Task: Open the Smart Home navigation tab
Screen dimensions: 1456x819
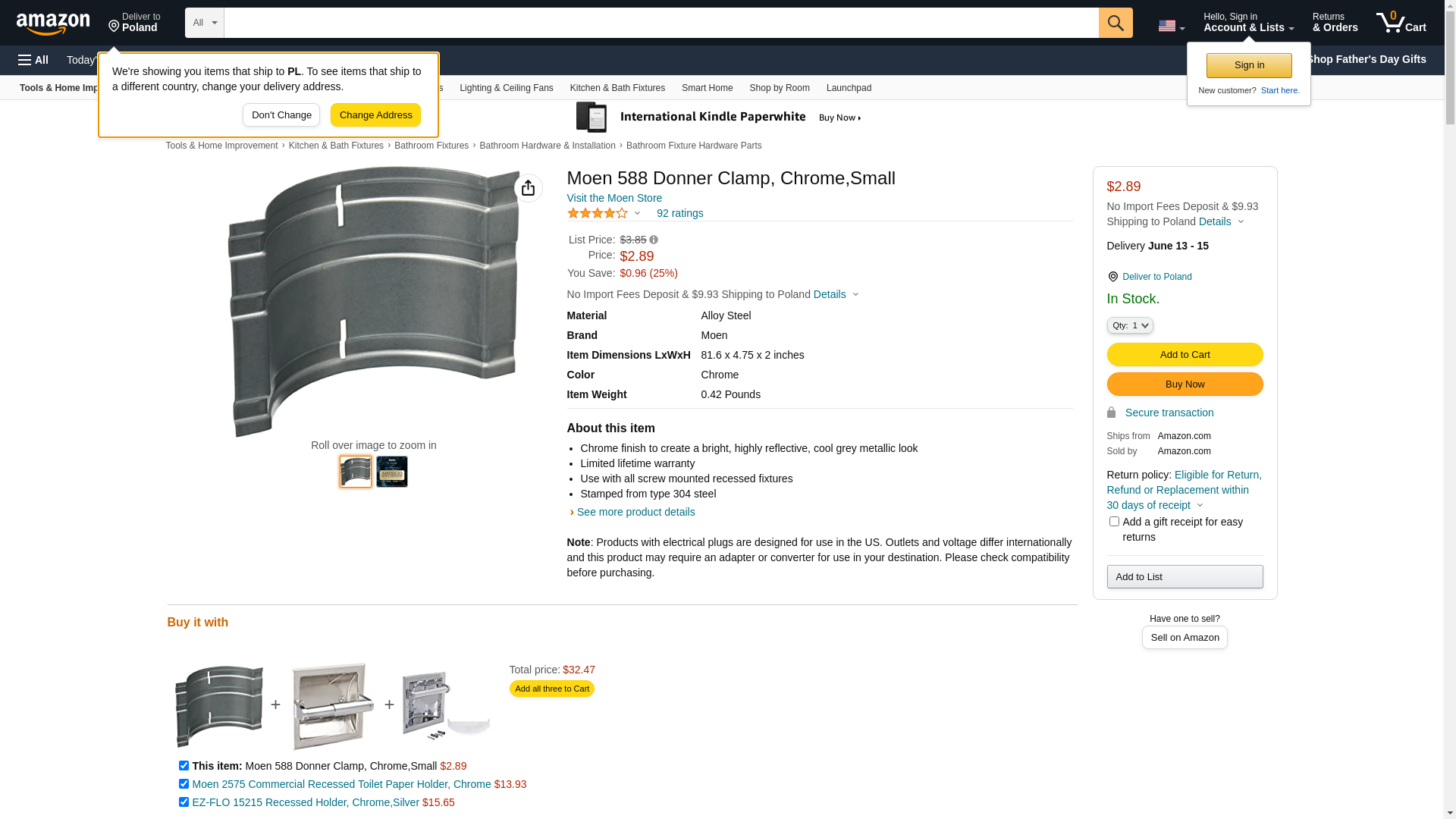Action: (x=707, y=88)
